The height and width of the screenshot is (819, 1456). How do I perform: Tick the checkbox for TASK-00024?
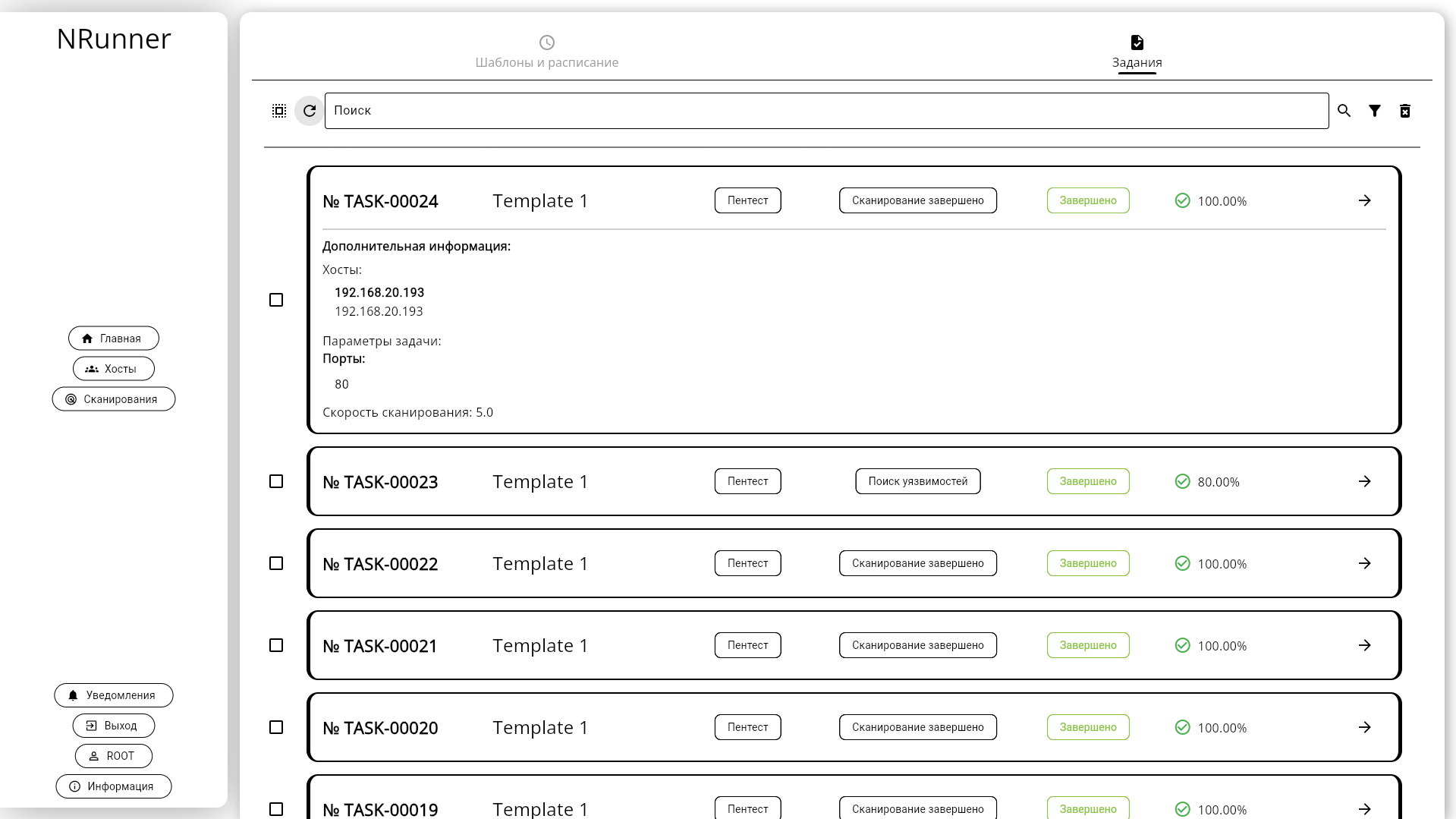click(276, 300)
